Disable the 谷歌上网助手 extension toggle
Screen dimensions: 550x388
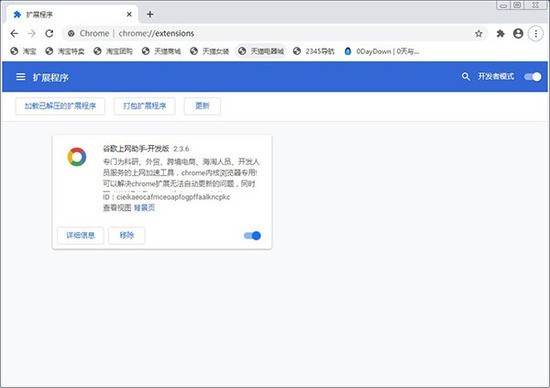pyautogui.click(x=252, y=235)
